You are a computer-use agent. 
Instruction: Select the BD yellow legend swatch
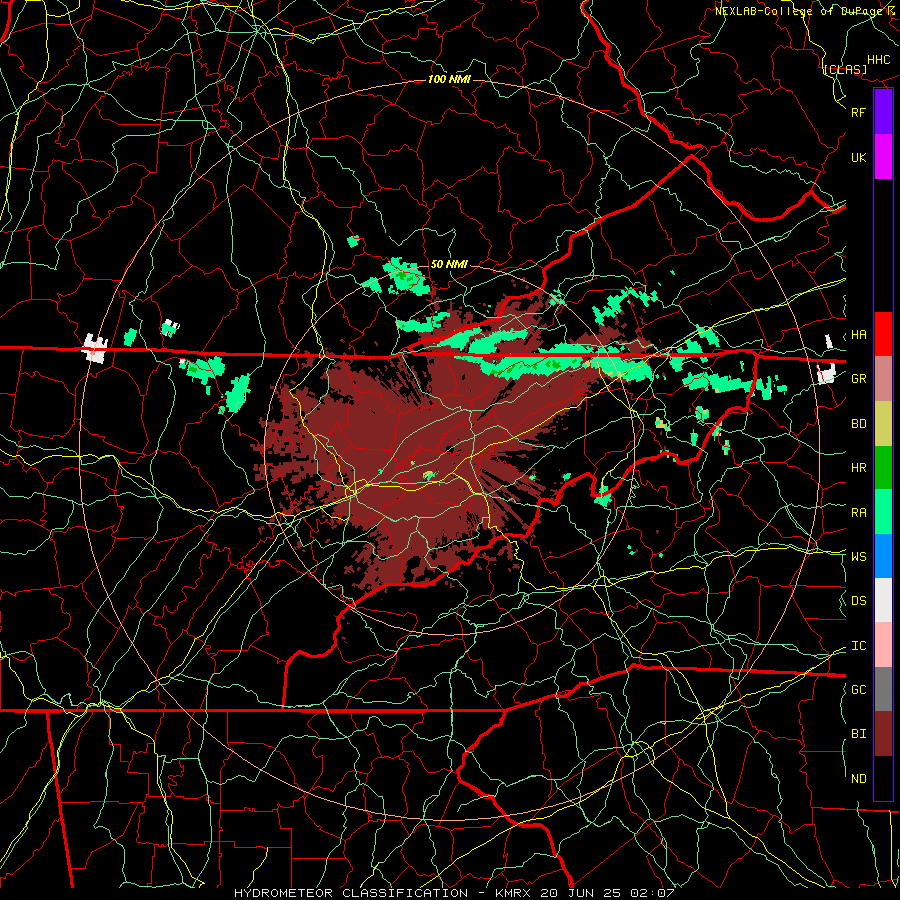(883, 424)
